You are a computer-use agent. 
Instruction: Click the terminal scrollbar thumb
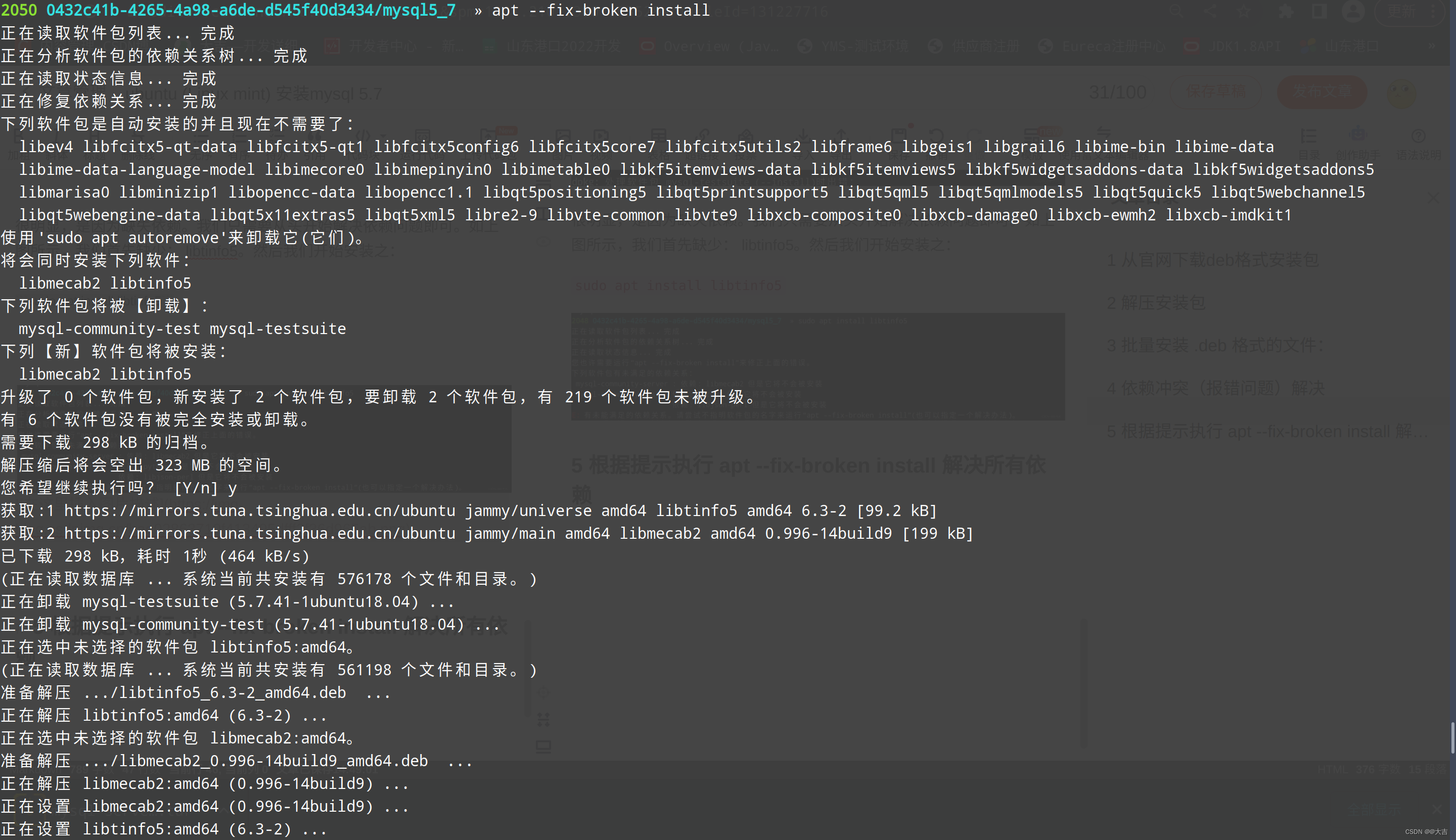(x=1452, y=737)
